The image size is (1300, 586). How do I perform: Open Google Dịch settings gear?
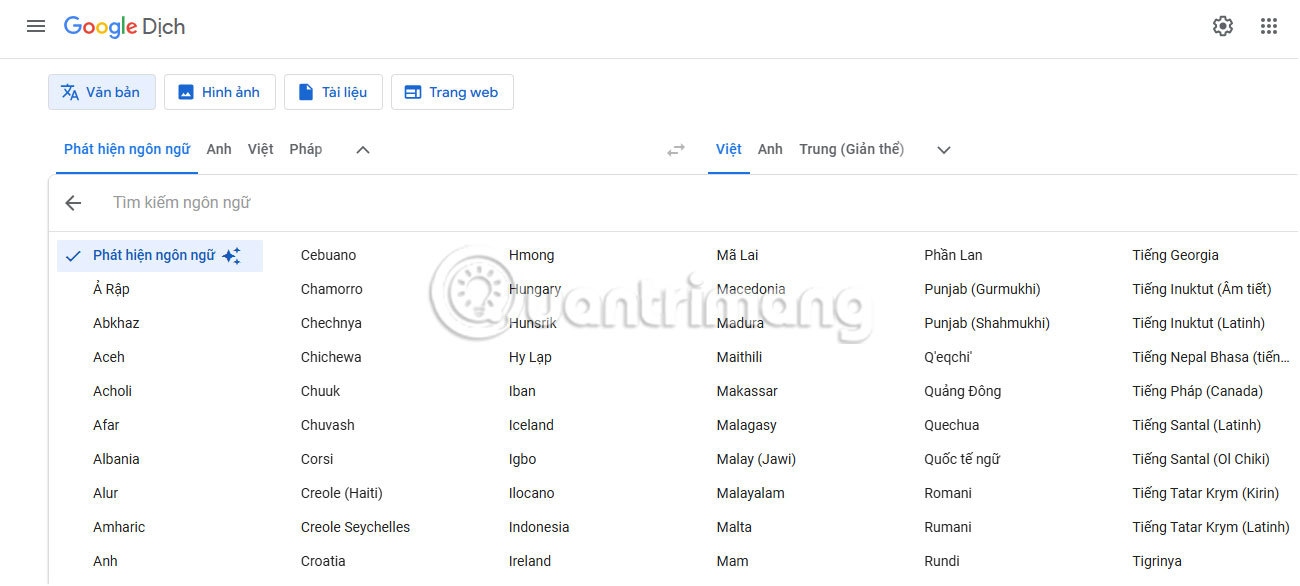[x=1222, y=26]
